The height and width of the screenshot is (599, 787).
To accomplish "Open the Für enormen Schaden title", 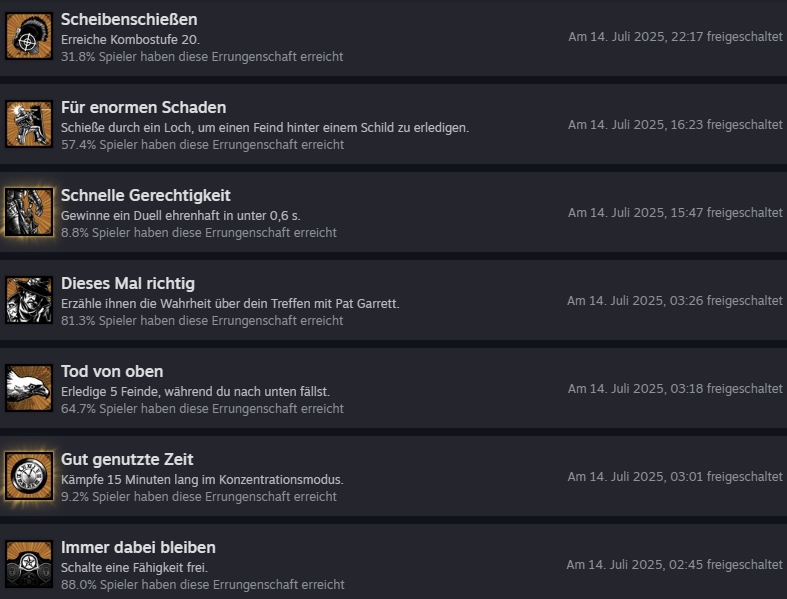I will point(144,107).
